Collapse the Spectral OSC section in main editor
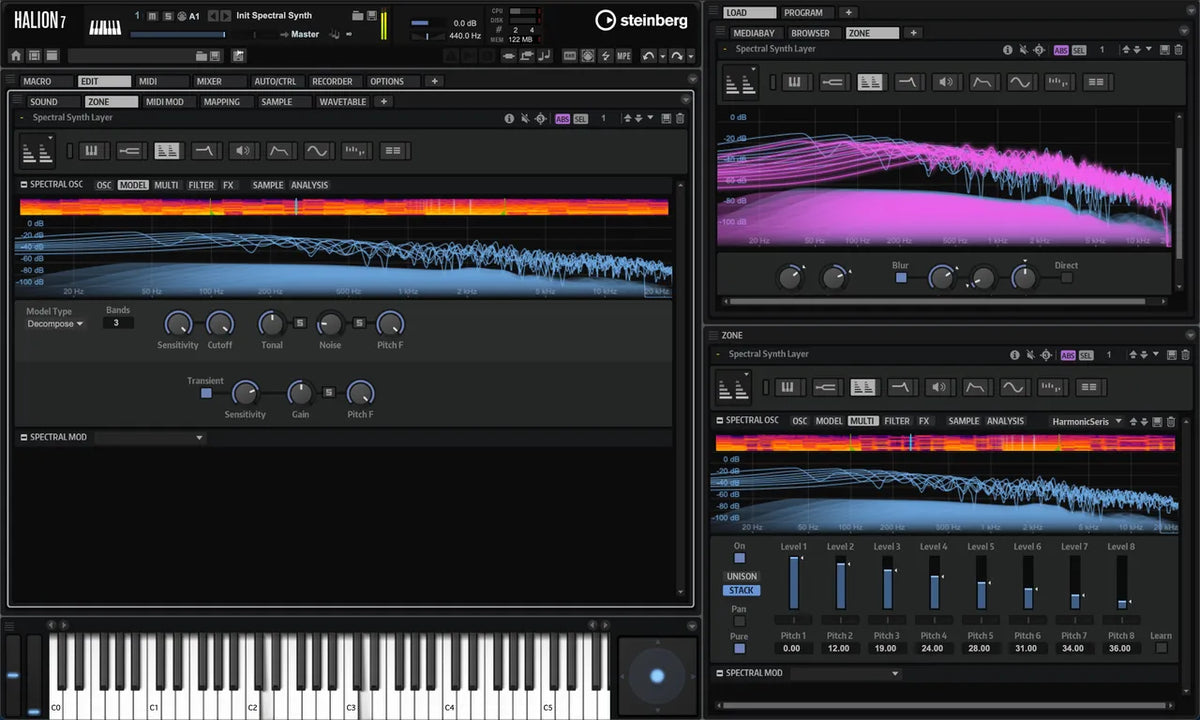The height and width of the screenshot is (720, 1200). click(x=24, y=185)
